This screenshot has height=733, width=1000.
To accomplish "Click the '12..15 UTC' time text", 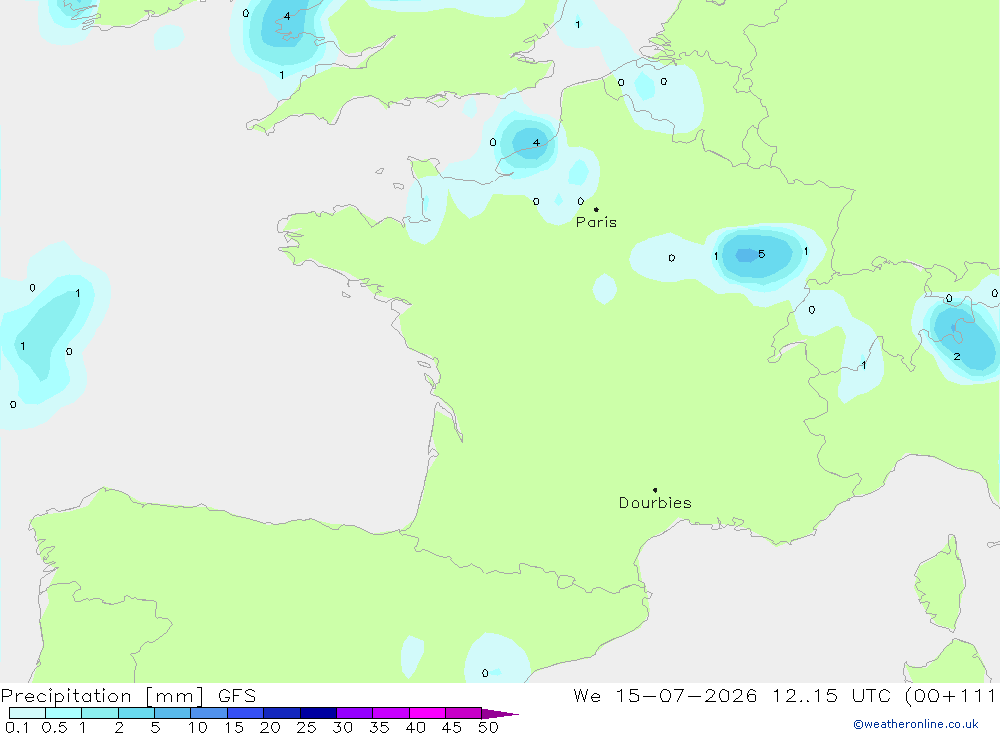I will point(831,696).
